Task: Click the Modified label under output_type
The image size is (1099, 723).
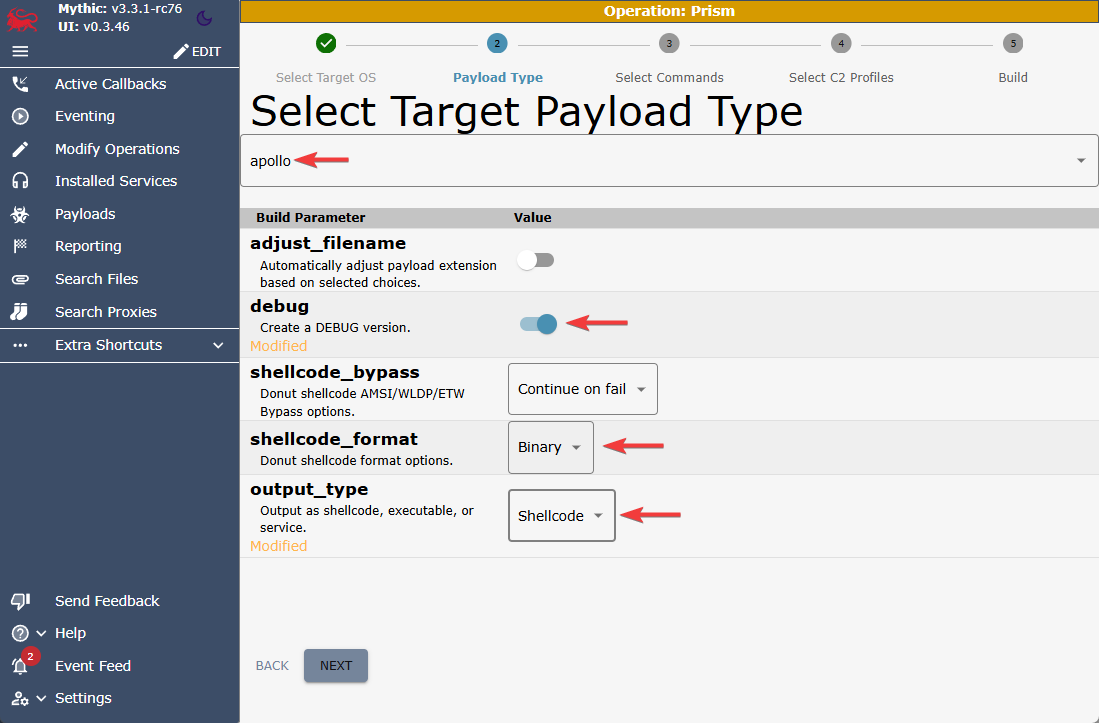Action: [278, 546]
